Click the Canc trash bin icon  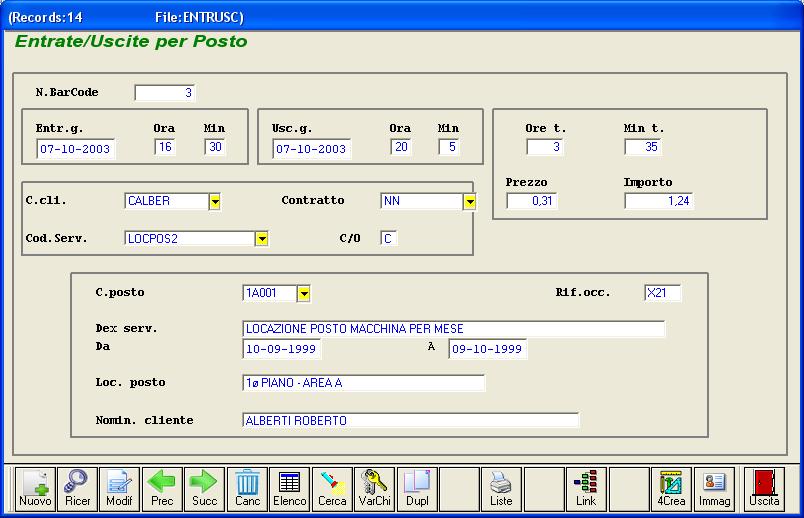247,489
